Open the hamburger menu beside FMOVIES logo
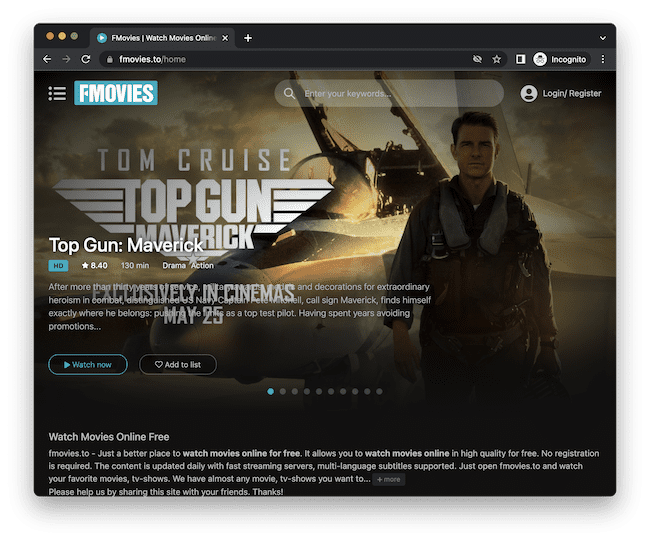Screen dimensions: 650x541 click(57, 93)
